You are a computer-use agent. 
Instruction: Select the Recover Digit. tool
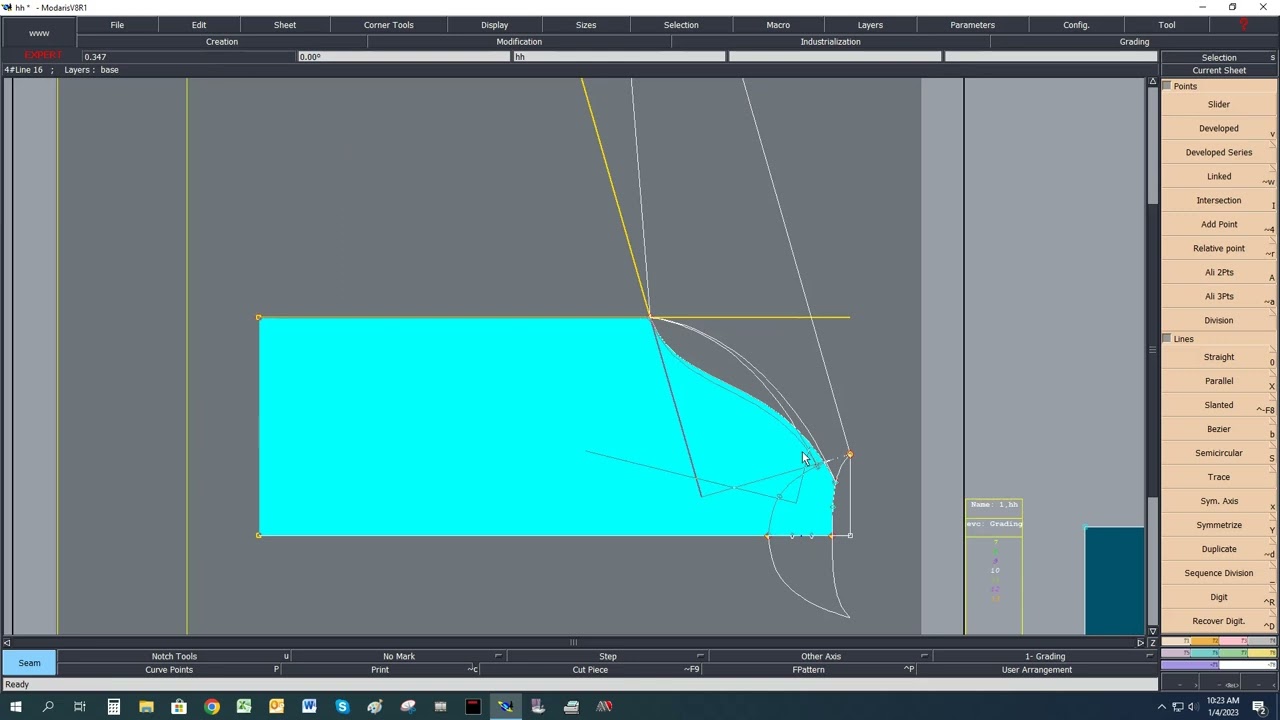(x=1218, y=621)
